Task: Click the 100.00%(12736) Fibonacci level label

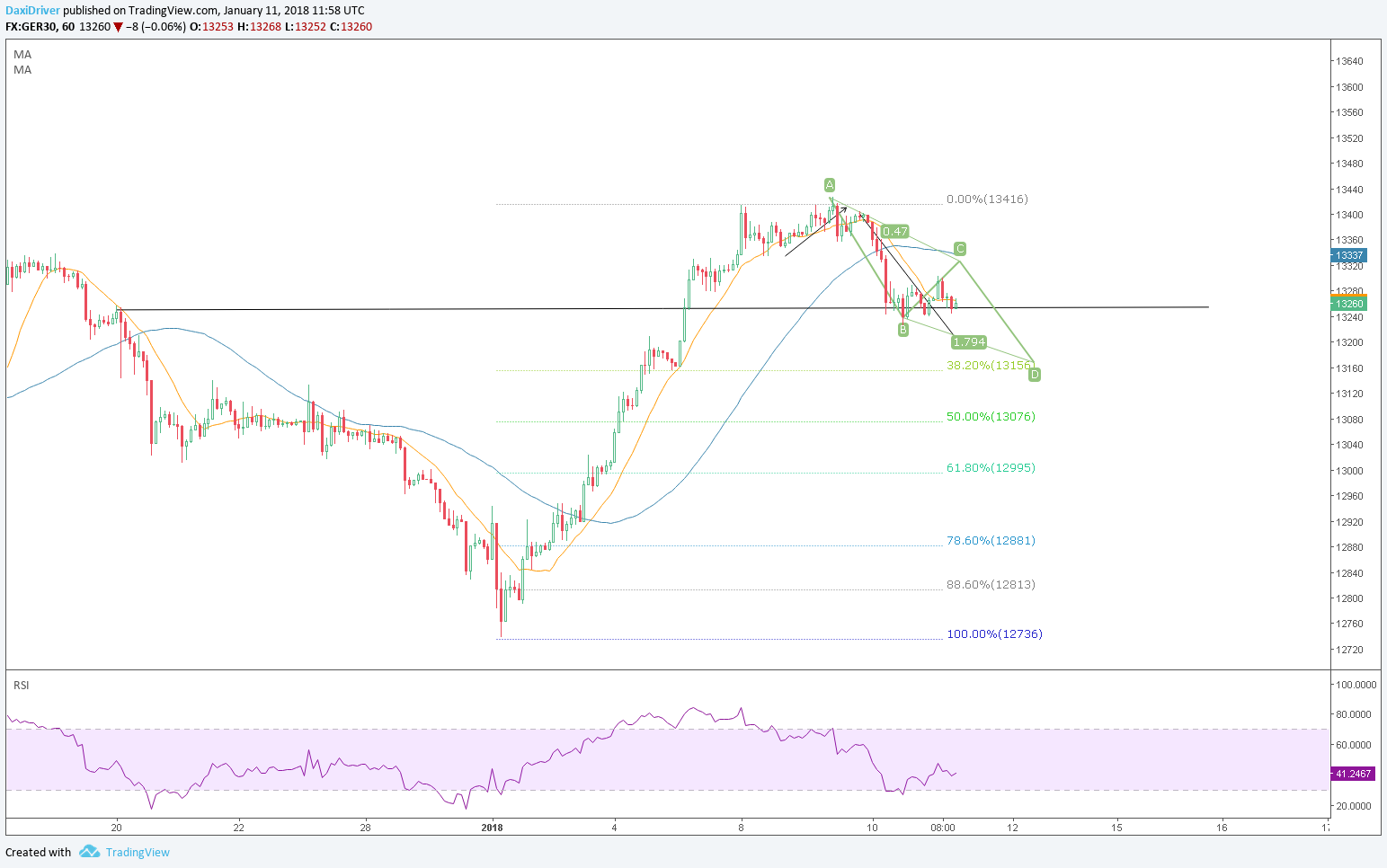Action: [x=994, y=634]
